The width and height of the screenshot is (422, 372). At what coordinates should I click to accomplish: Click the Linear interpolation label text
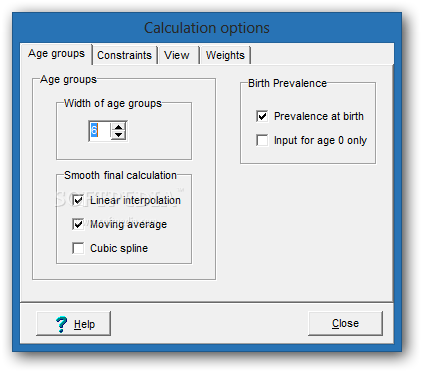(x=135, y=200)
